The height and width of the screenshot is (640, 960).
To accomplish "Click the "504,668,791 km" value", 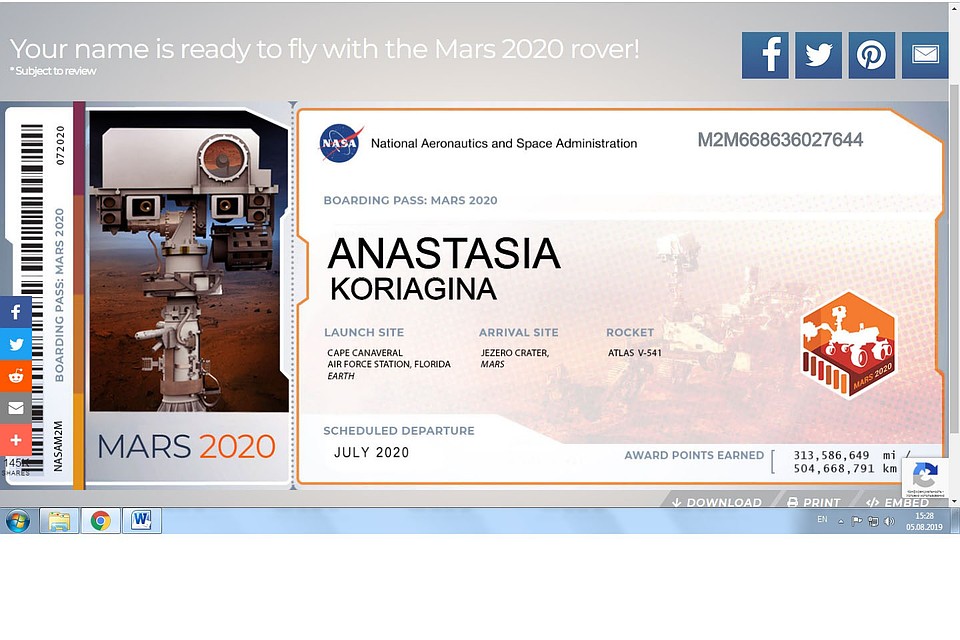I will pos(846,469).
